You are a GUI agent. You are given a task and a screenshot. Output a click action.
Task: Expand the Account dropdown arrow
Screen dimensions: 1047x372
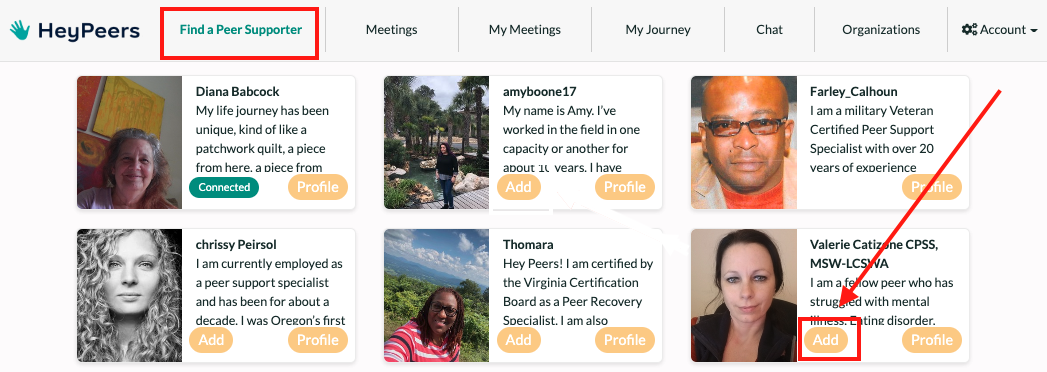pos(1034,31)
